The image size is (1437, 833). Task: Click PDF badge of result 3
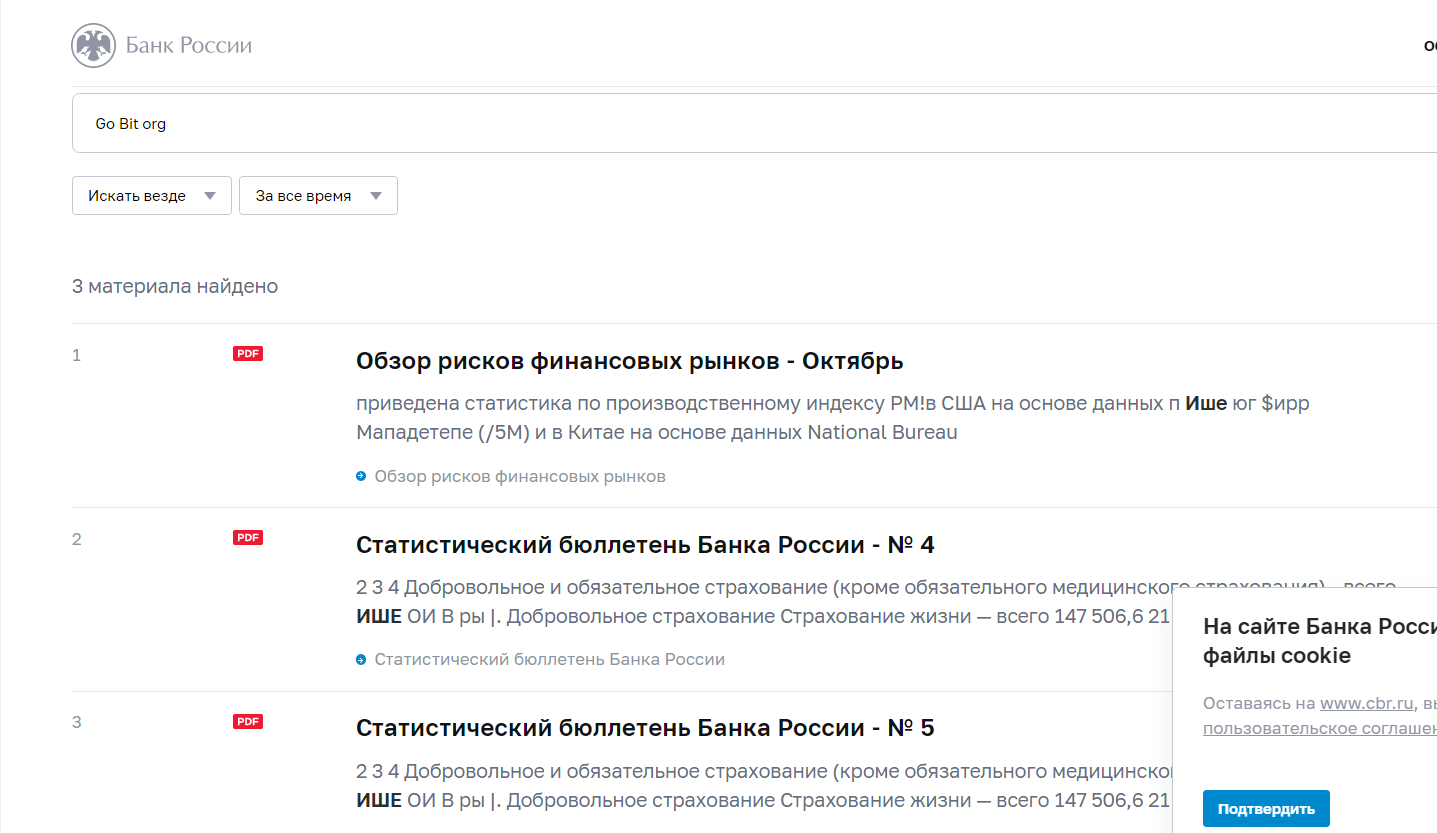[x=248, y=721]
